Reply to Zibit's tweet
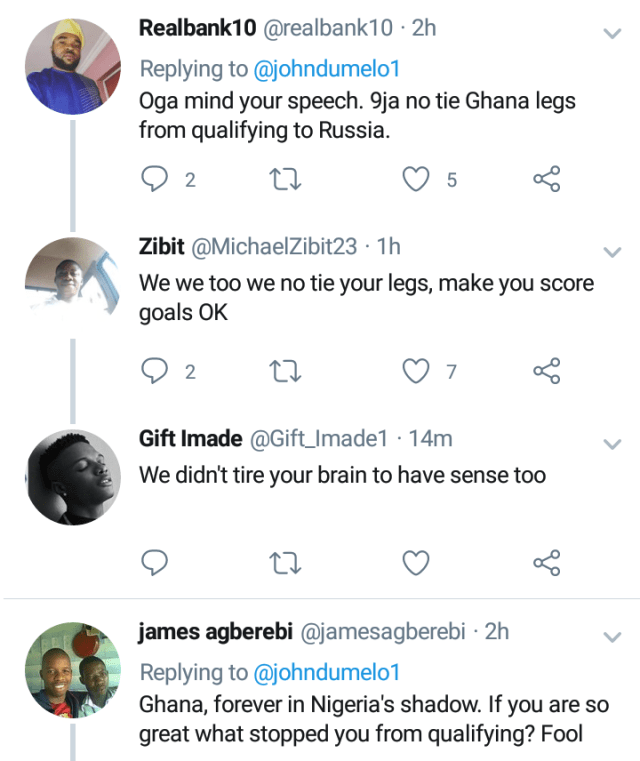 [x=153, y=371]
